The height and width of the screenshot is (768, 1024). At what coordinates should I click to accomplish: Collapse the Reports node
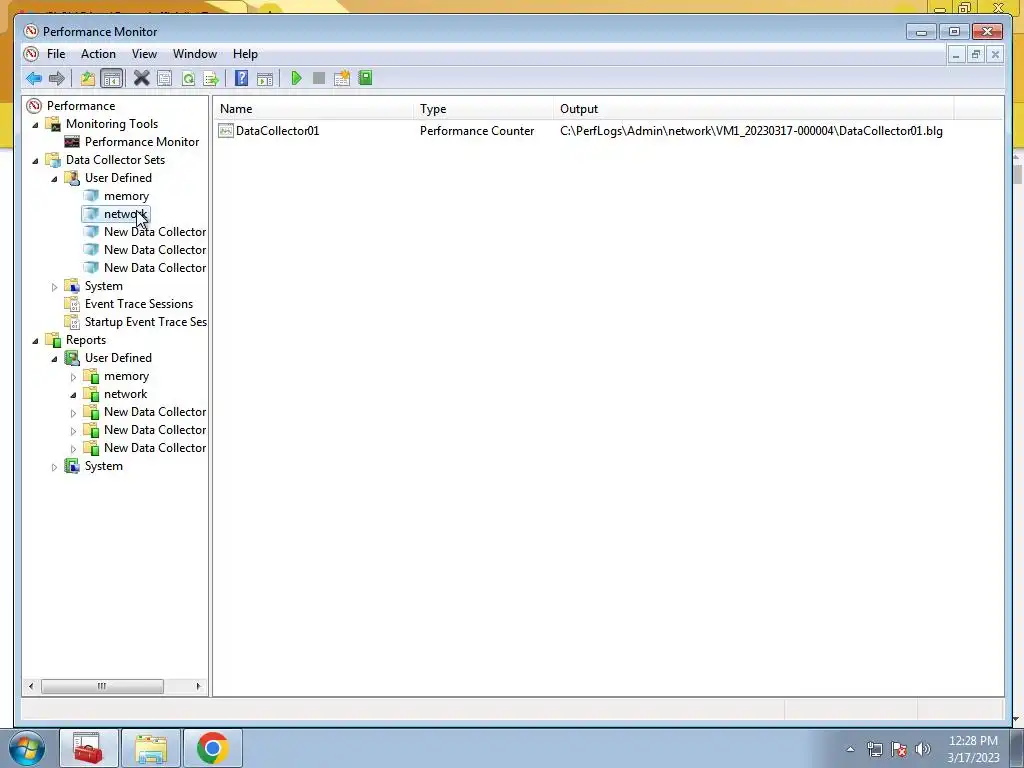(x=35, y=340)
